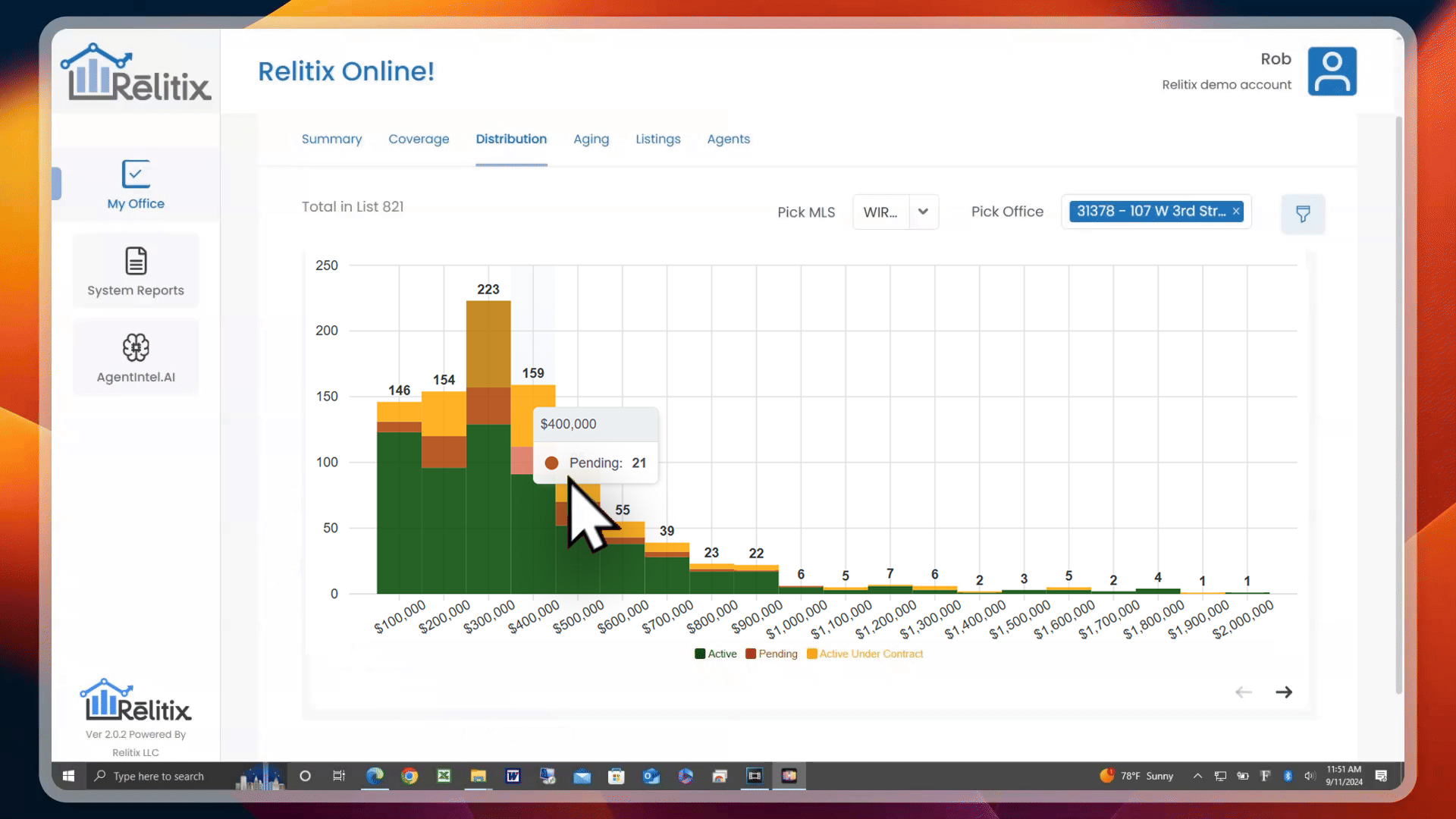Switch to the Summary tab
Viewport: 1456px width, 819px height.
(x=331, y=139)
